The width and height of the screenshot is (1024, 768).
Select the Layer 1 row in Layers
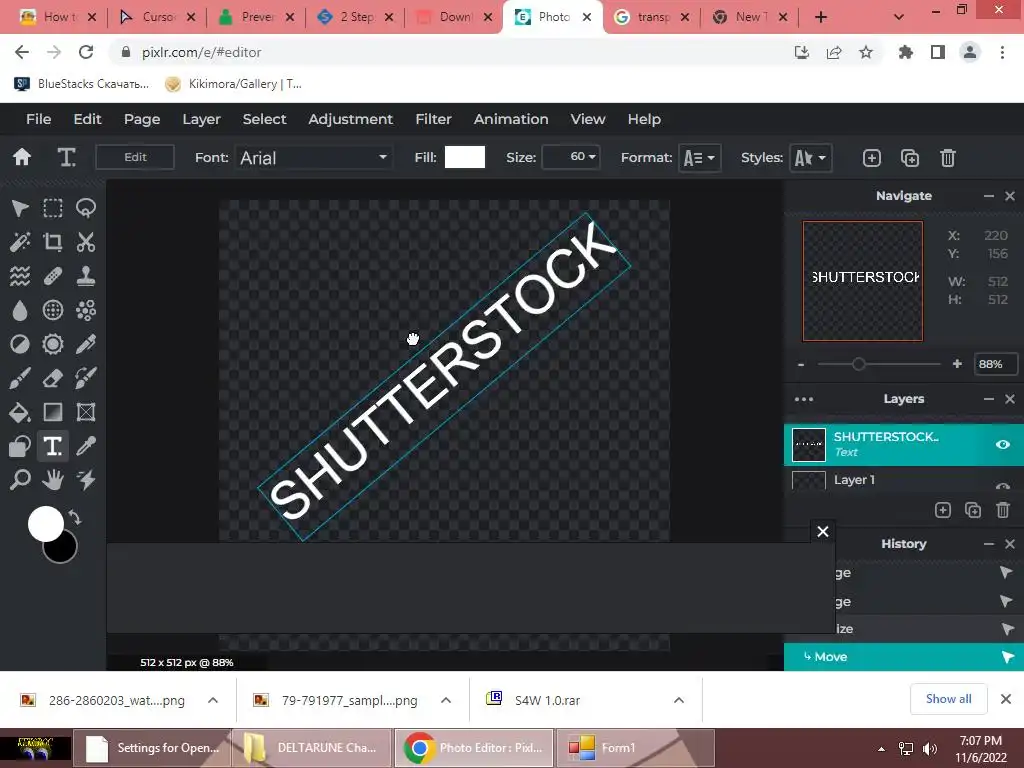pos(904,480)
